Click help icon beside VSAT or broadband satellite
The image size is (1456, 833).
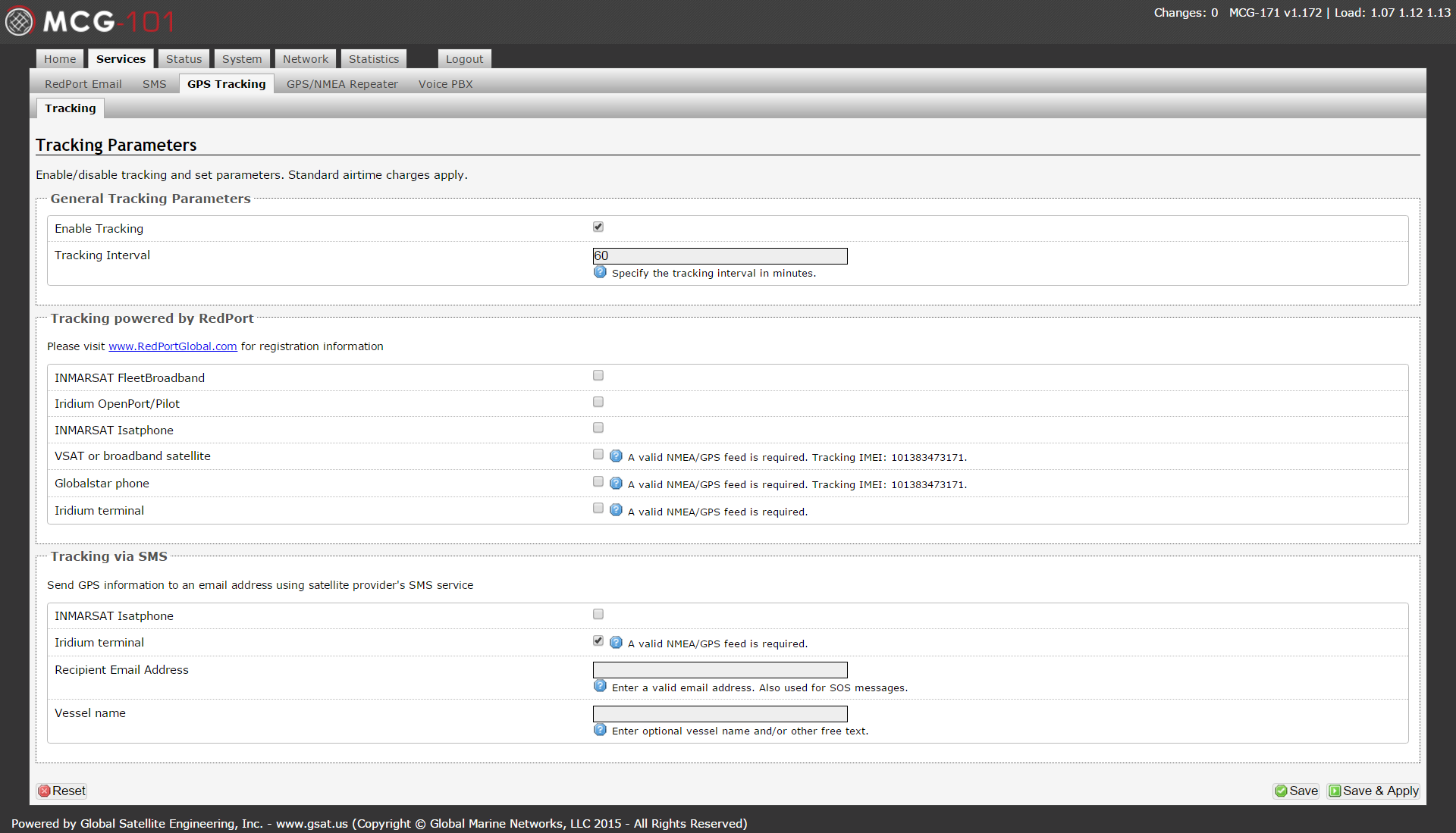616,456
